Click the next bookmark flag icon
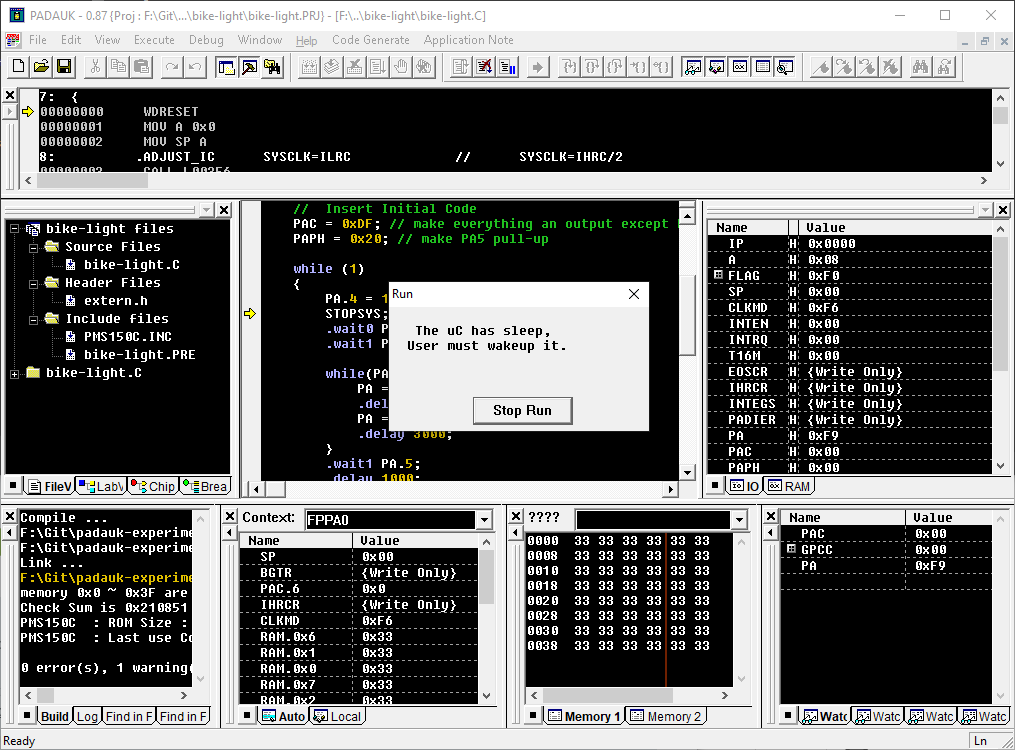Image resolution: width=1015 pixels, height=750 pixels. [x=844, y=67]
